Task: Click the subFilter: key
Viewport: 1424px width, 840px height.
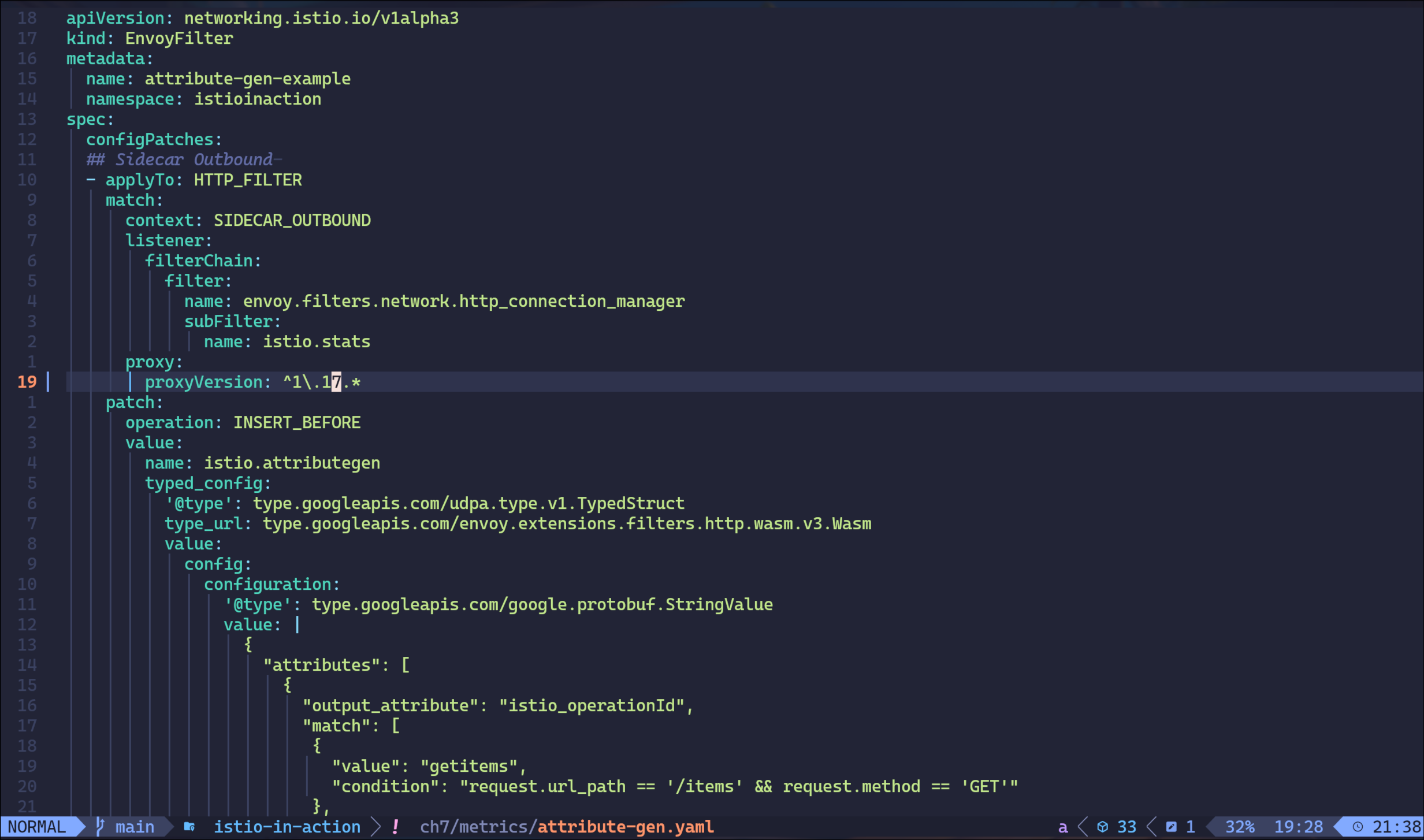Action: point(232,321)
